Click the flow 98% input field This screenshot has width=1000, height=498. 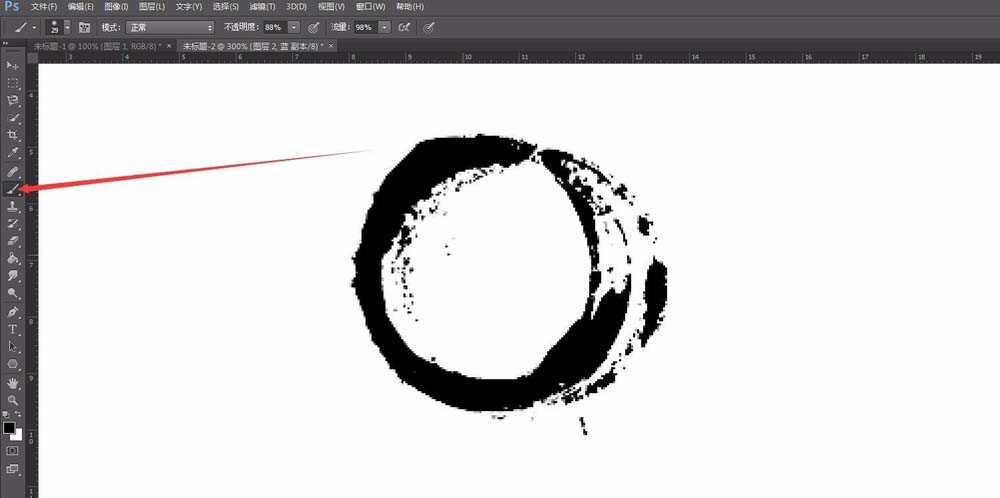click(365, 27)
